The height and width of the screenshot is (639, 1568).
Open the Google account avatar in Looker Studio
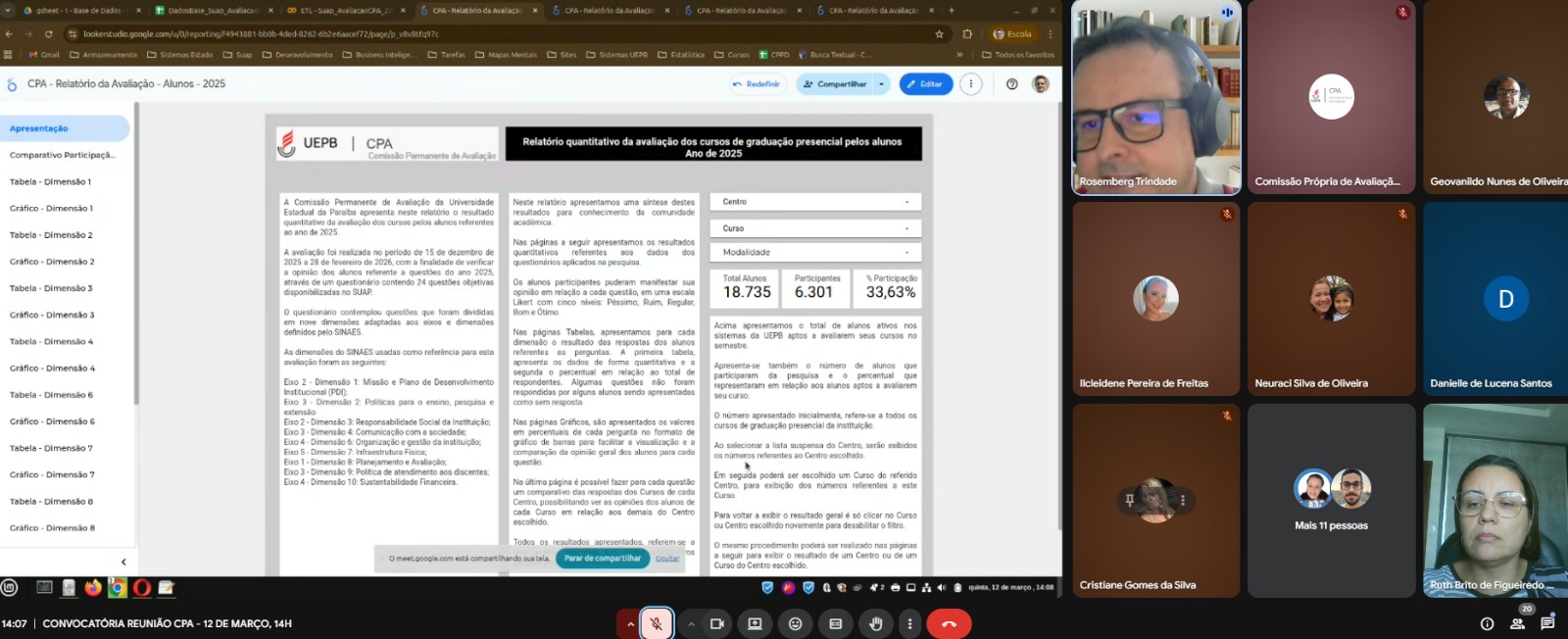1041,84
